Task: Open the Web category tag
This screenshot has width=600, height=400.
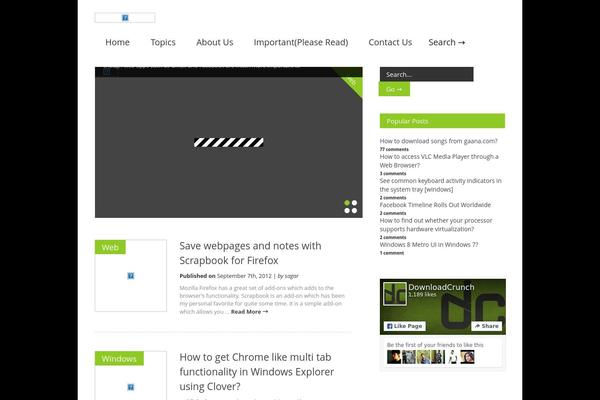Action: click(x=110, y=247)
